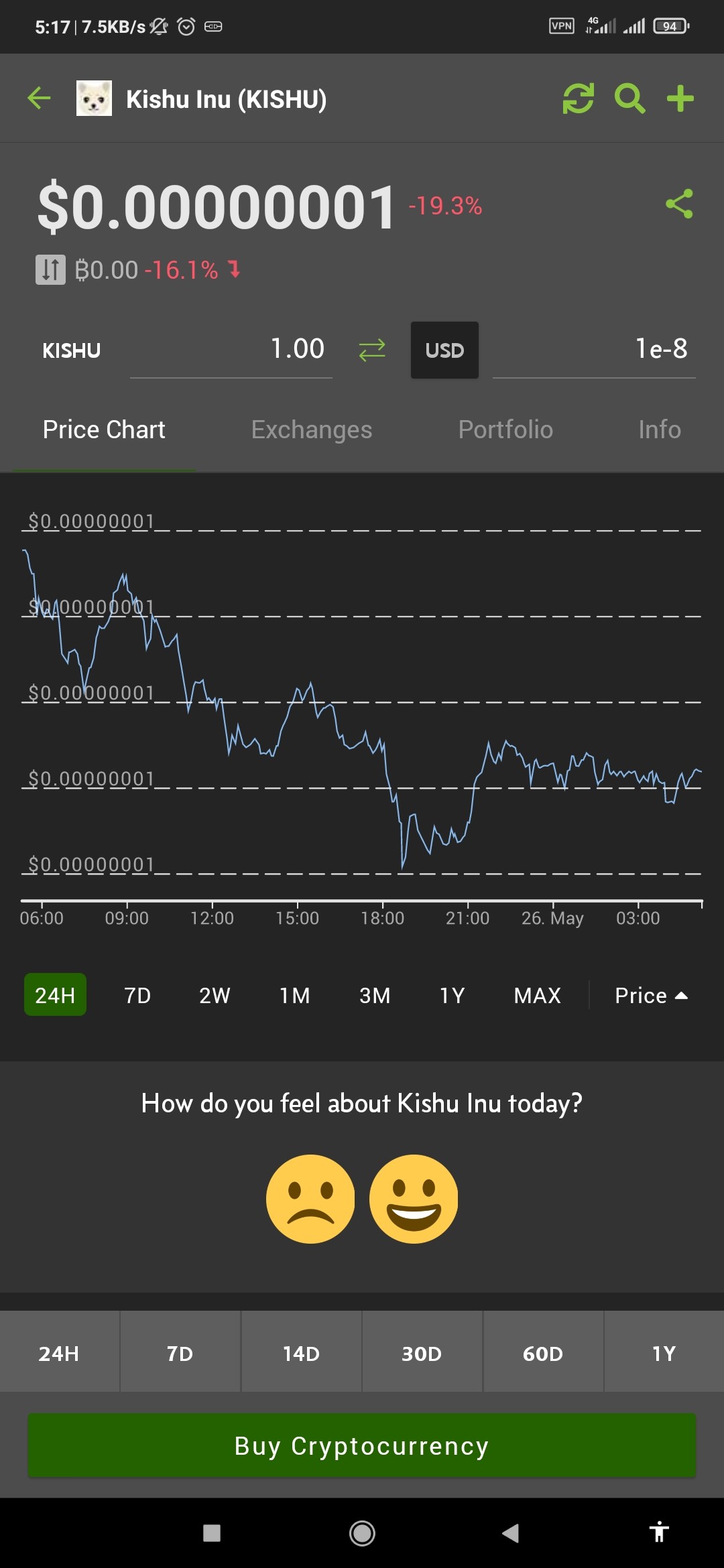
Task: Open the search magnifier icon
Action: (630, 99)
